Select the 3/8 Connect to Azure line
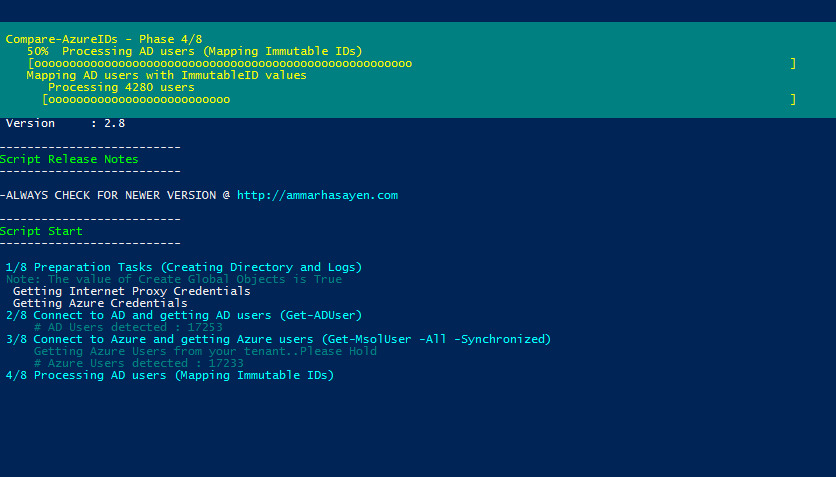836x477 pixels. (x=278, y=339)
